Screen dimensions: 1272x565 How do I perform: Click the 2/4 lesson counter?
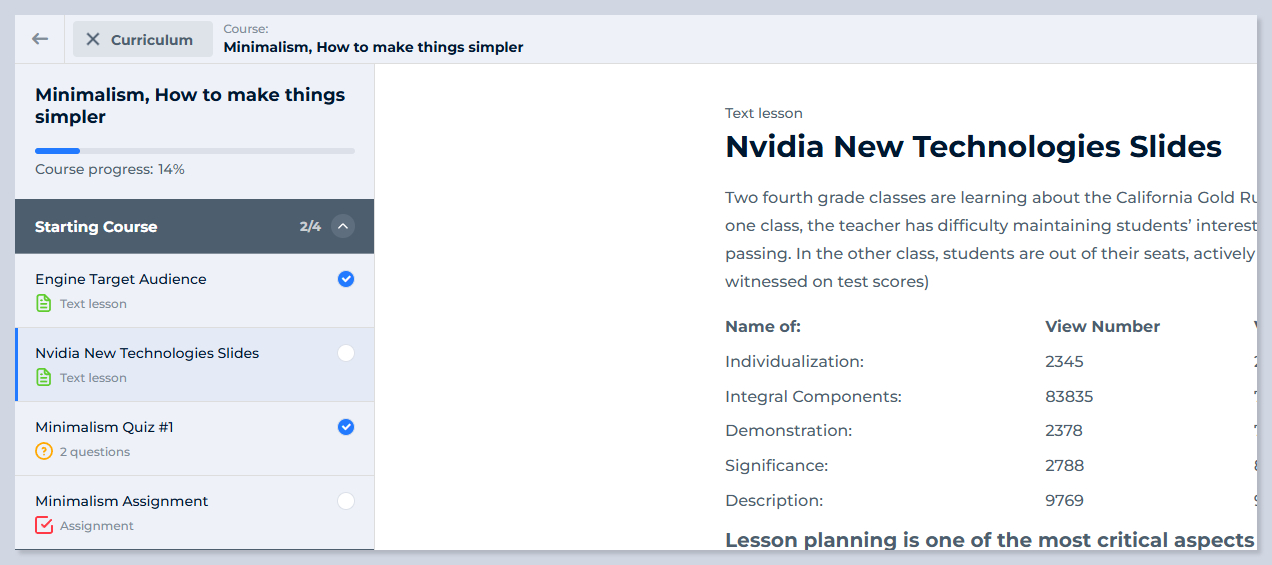pyautogui.click(x=310, y=226)
